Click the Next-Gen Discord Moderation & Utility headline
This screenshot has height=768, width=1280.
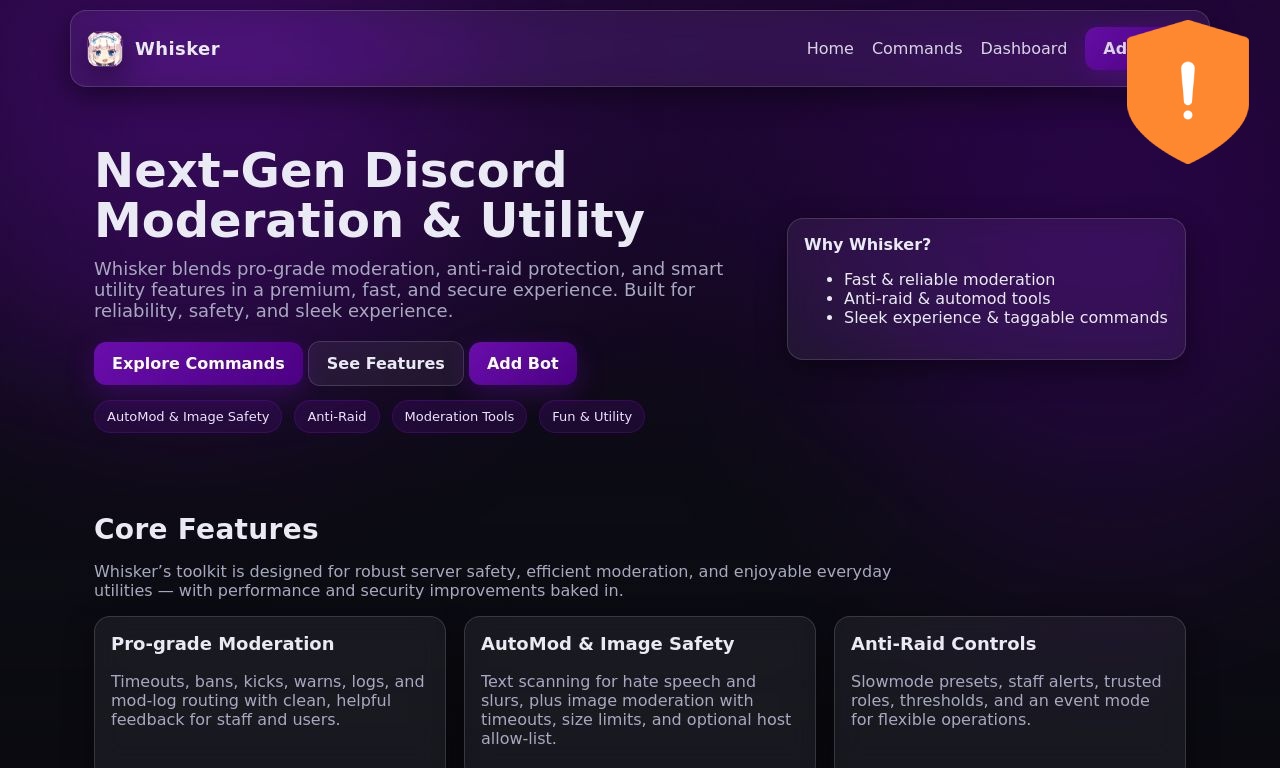point(370,196)
